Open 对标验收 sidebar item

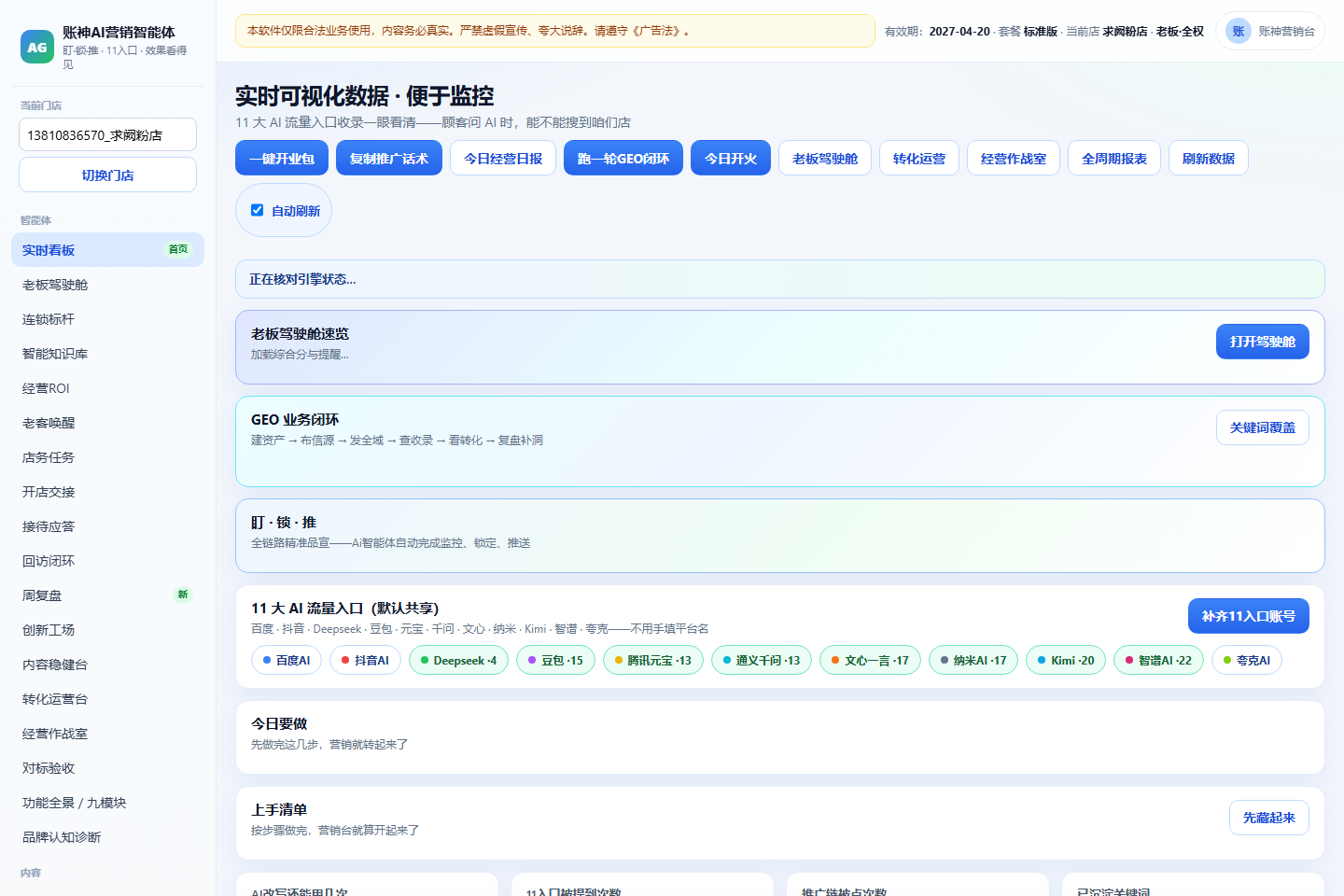coord(107,768)
